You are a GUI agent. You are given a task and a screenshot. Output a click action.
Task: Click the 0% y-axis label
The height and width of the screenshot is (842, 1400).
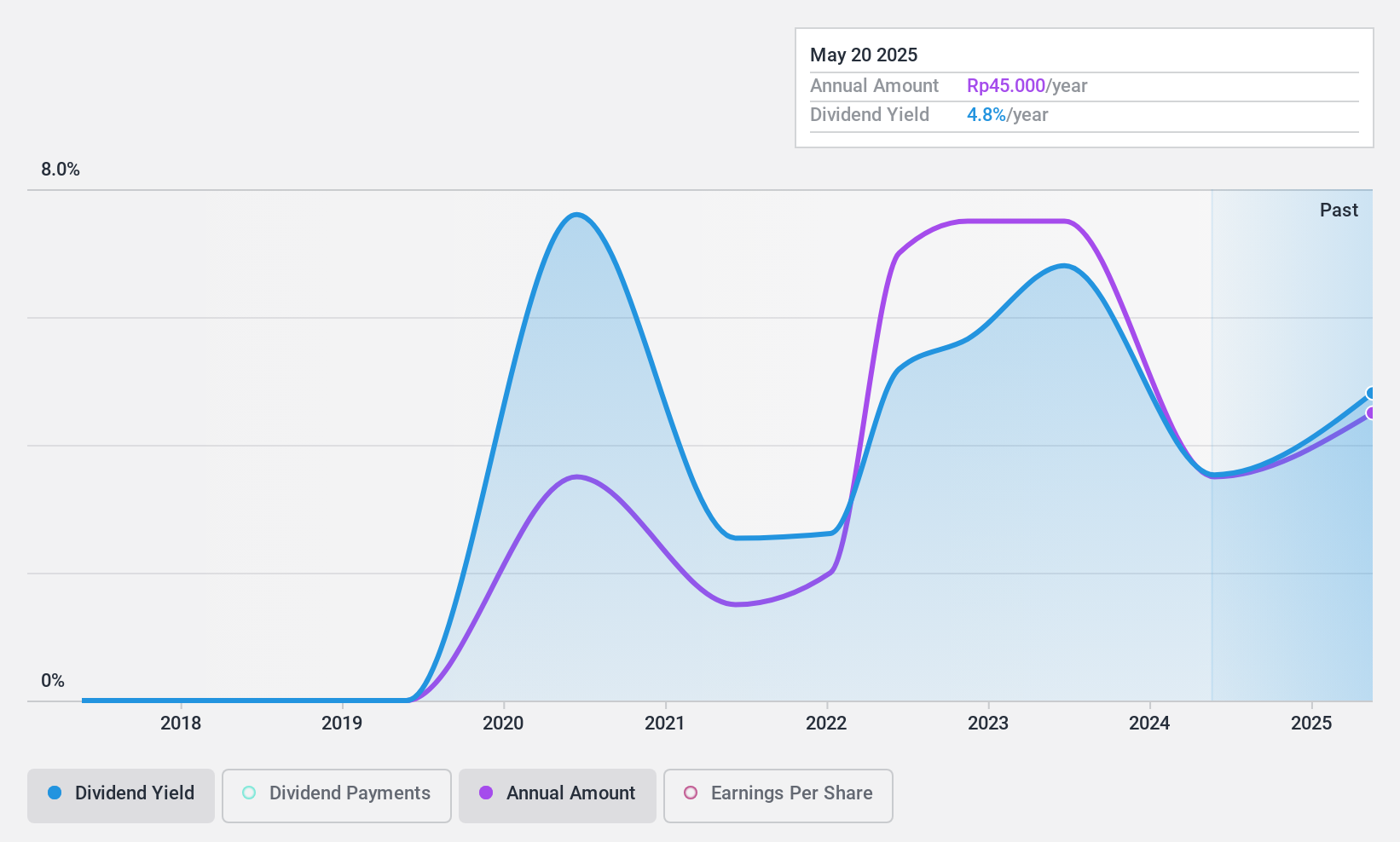53,681
